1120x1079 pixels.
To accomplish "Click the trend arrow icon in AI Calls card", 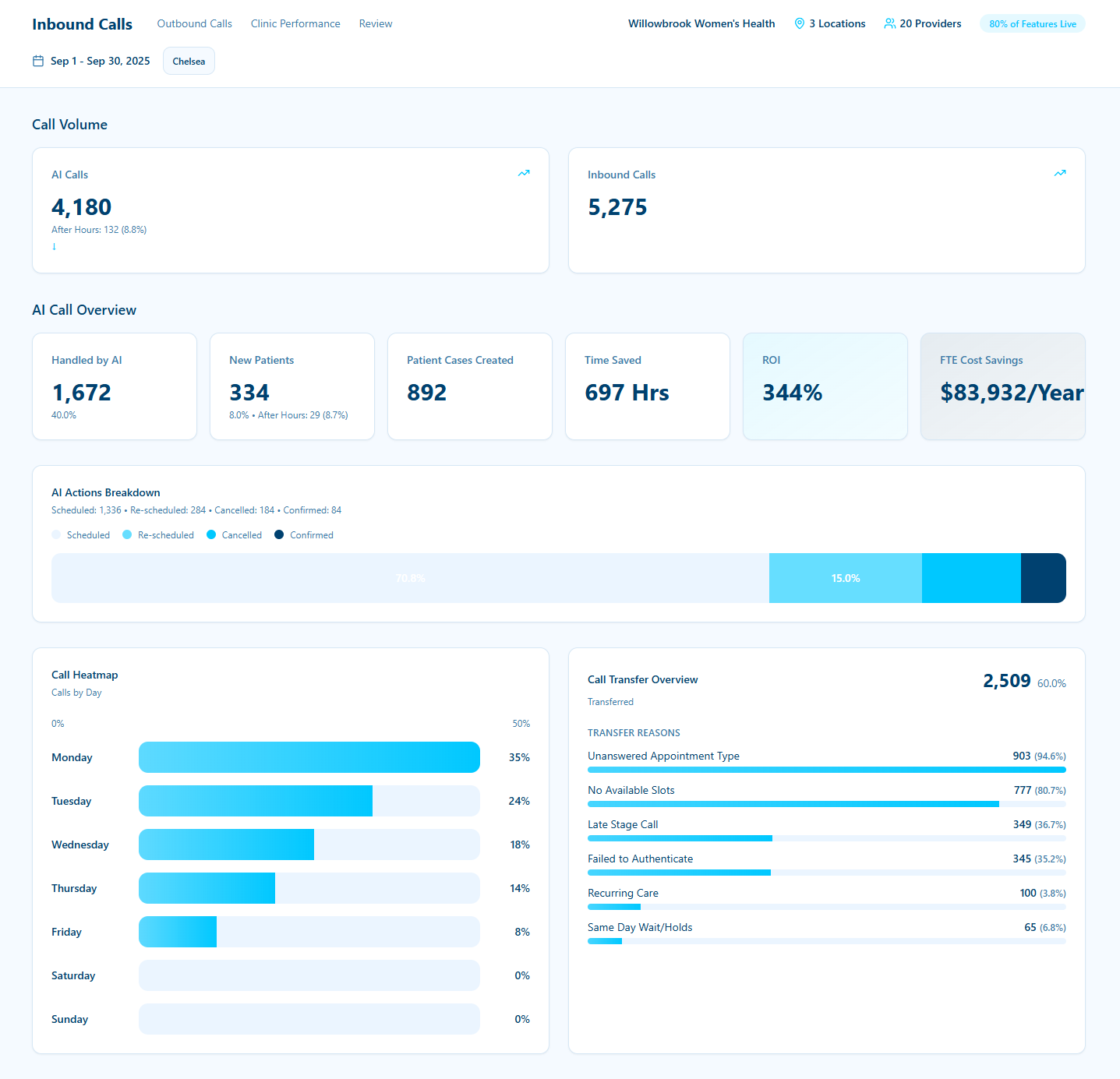I will coord(524,173).
